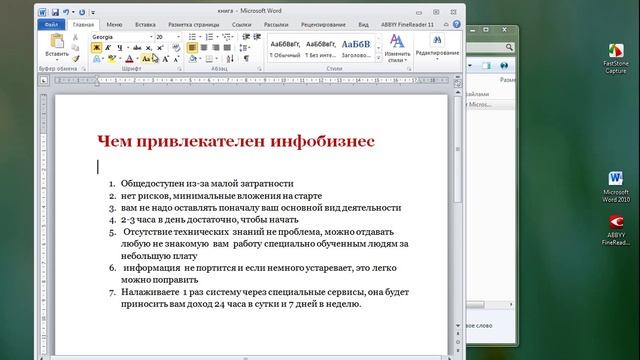640x360 pixels.
Task: Click the Copy icon in the clipboard group
Action: [76, 48]
